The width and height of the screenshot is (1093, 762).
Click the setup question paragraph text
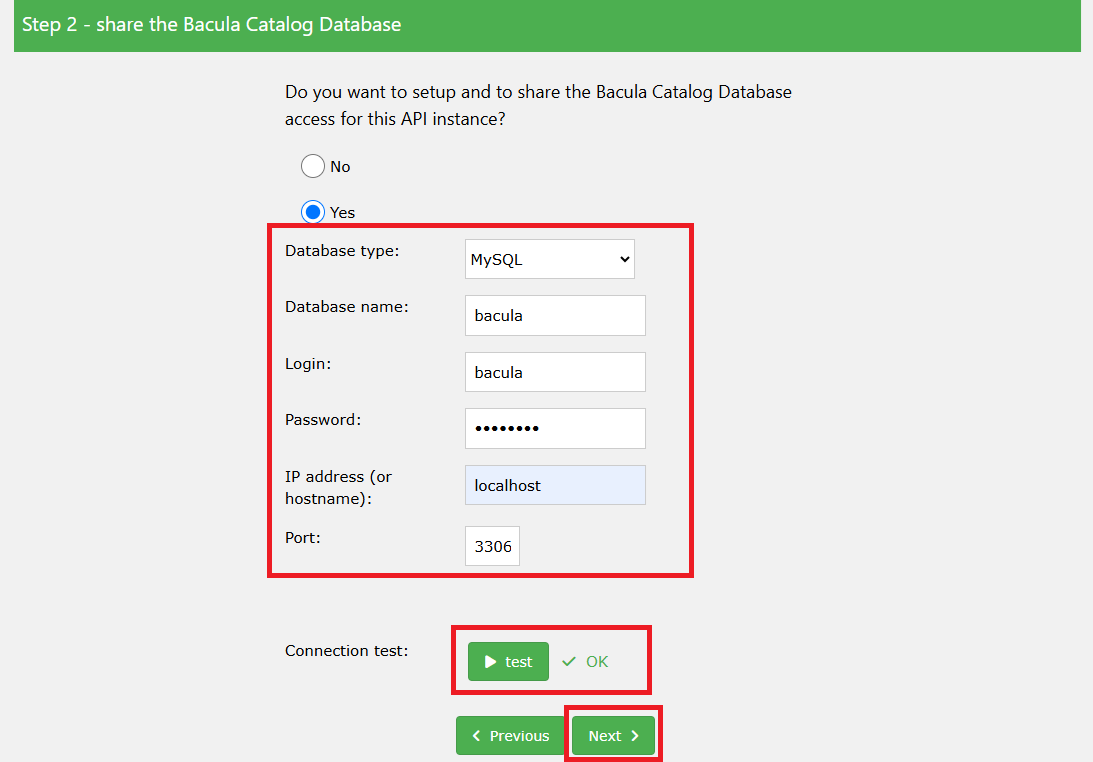pos(538,105)
